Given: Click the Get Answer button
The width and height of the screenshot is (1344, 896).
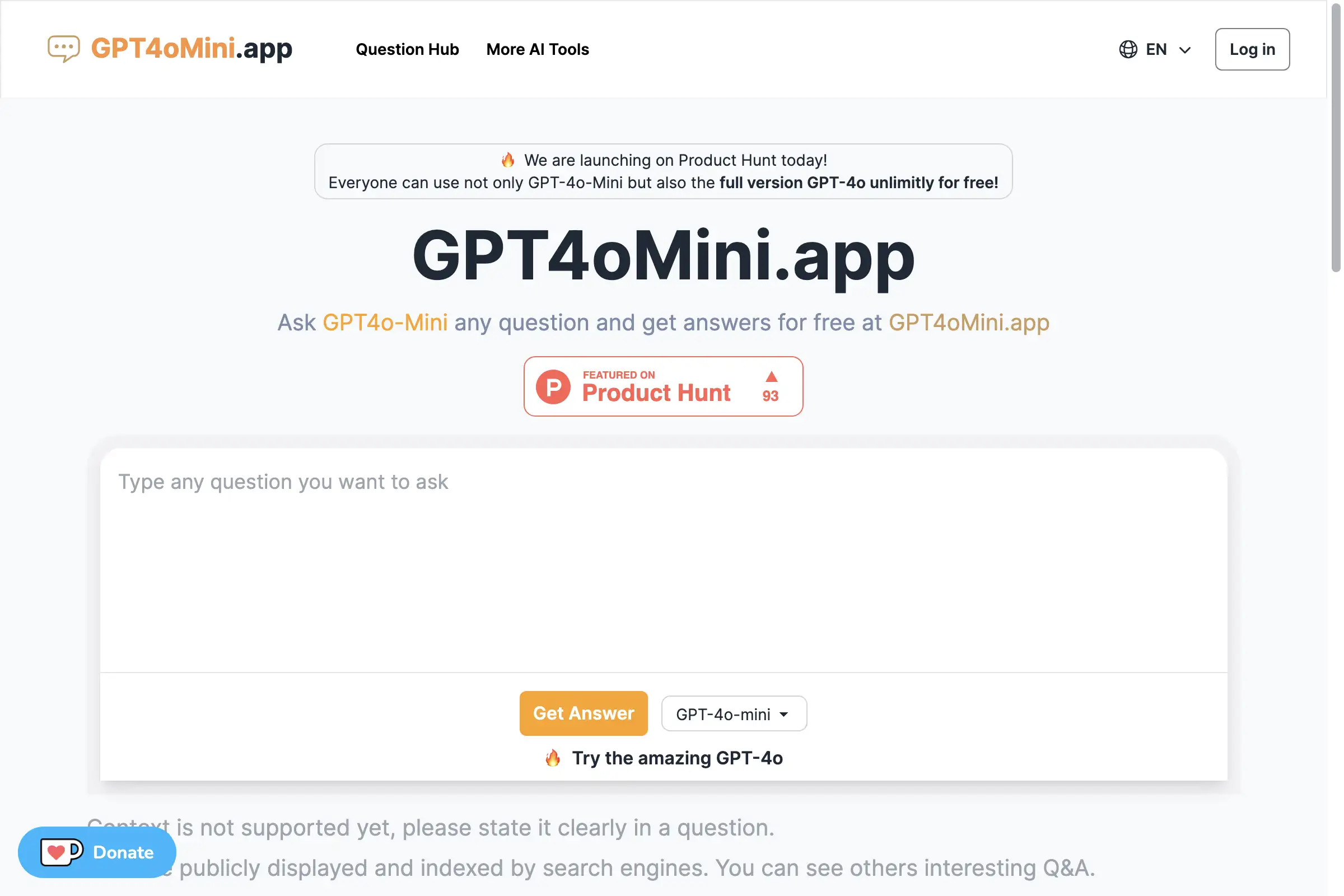Looking at the screenshot, I should 584,712.
